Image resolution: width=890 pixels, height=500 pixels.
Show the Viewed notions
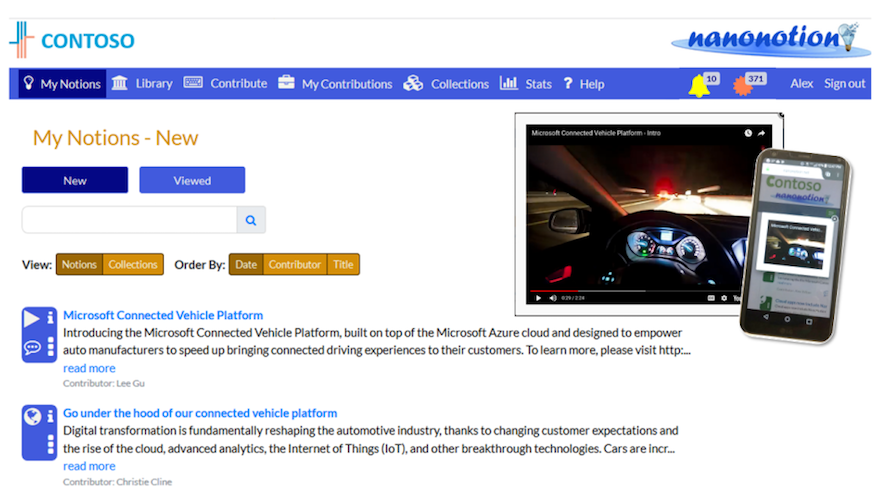(x=192, y=180)
